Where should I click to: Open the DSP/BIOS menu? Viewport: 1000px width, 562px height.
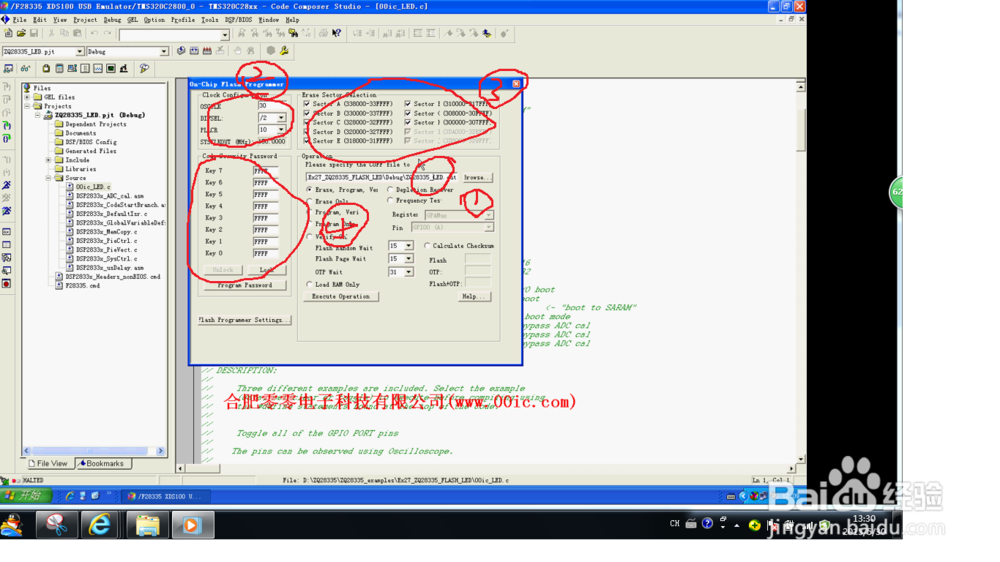(x=239, y=20)
